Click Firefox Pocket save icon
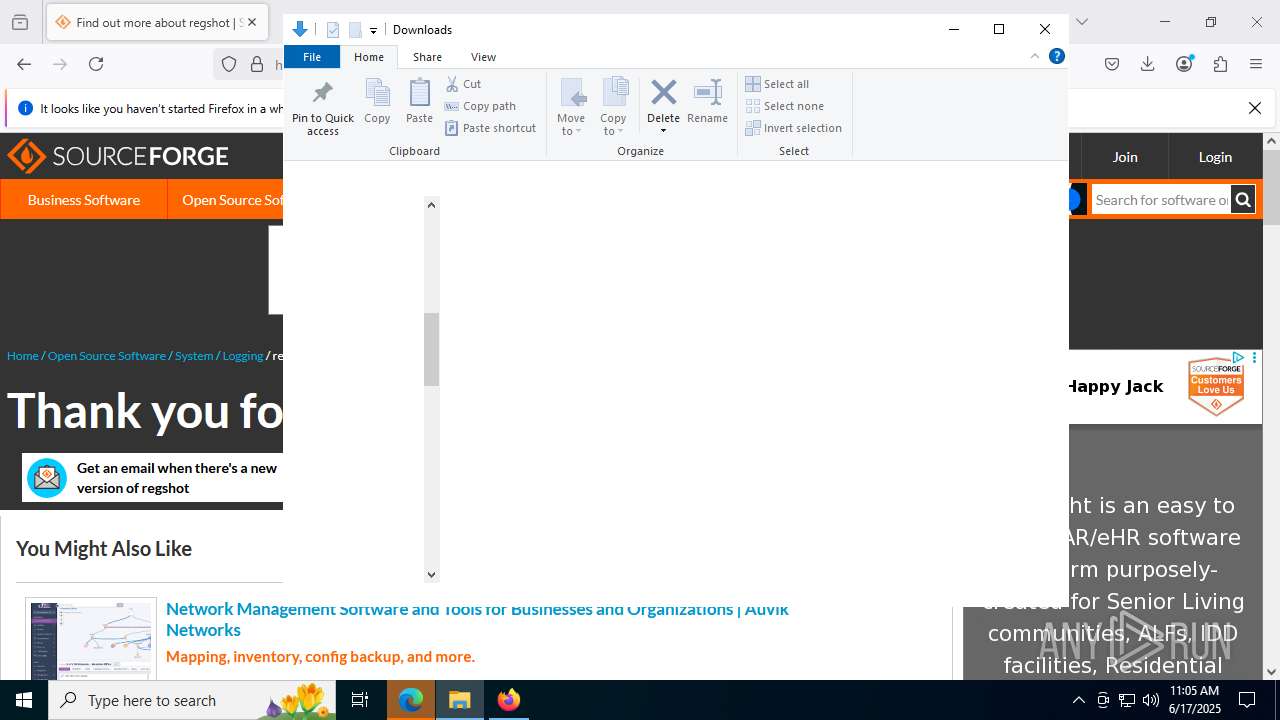Viewport: 1280px width, 720px height. (x=1112, y=64)
